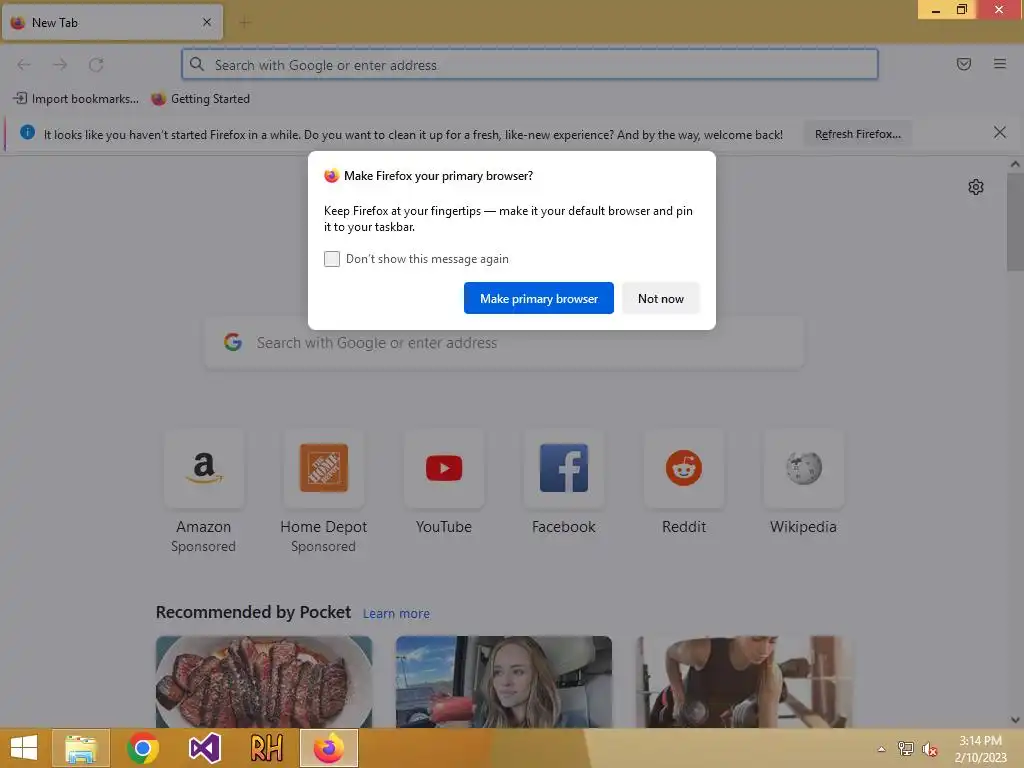The height and width of the screenshot is (768, 1024).
Task: Click the page's Google search box
Action: pyautogui.click(x=504, y=343)
